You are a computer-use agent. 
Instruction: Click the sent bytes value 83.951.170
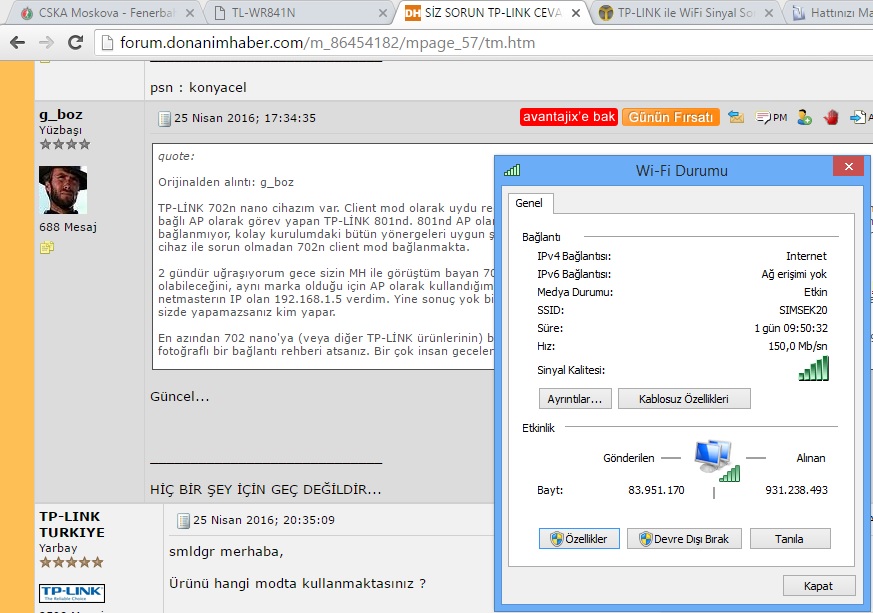coord(656,490)
